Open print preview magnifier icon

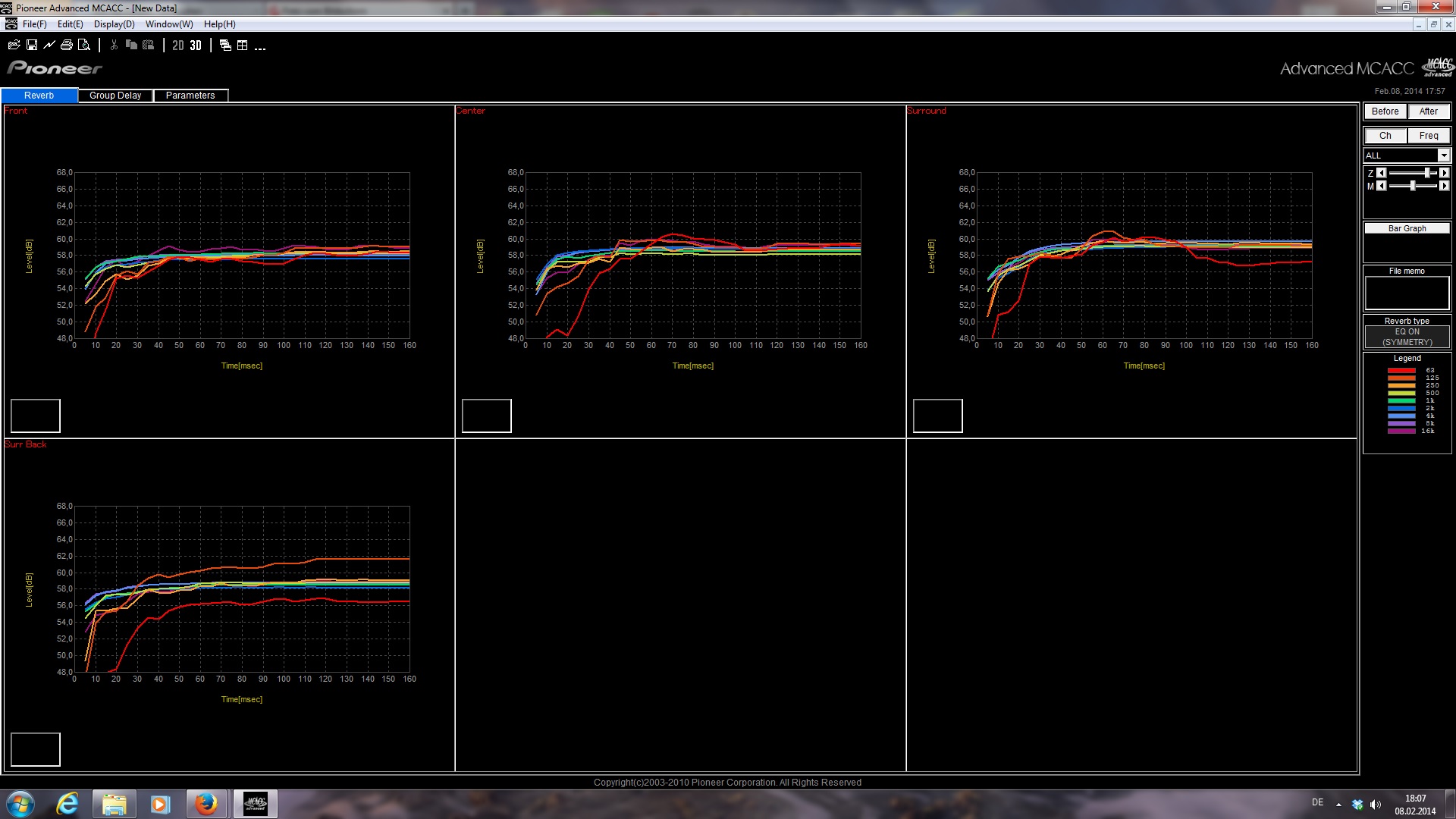(84, 45)
